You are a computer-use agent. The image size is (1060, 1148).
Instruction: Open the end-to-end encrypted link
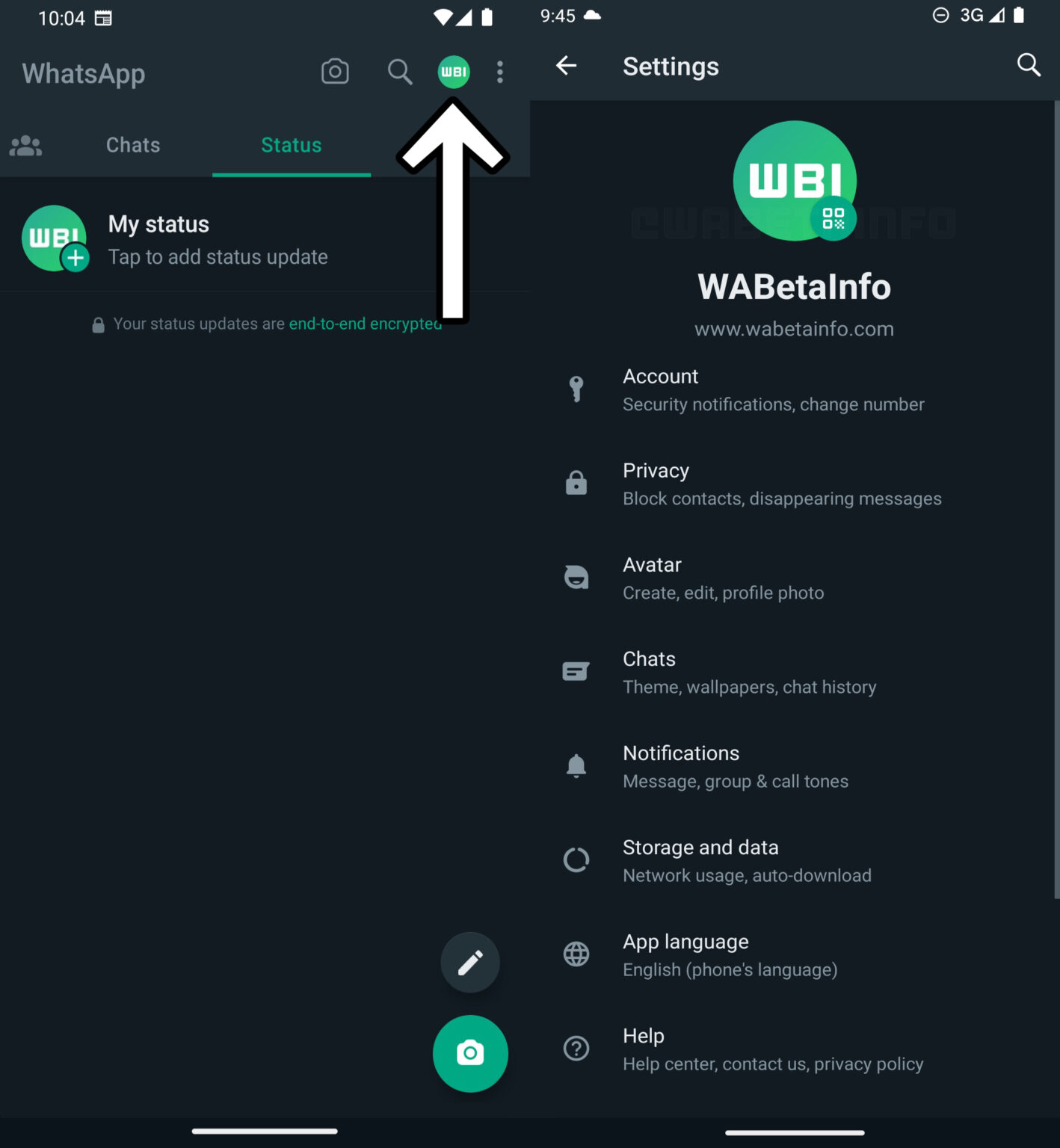[x=366, y=324]
